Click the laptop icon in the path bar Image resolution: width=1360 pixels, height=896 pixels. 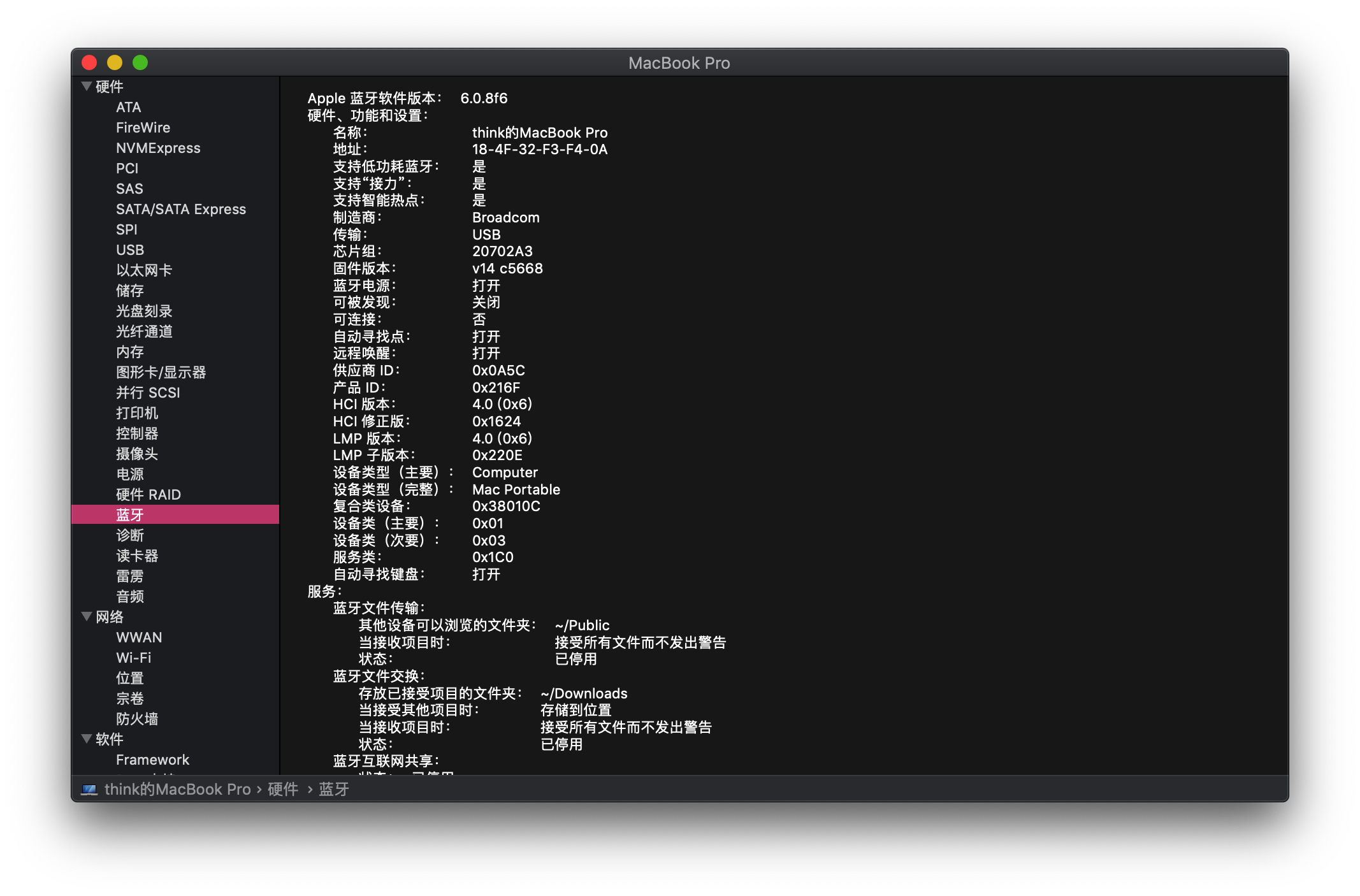(x=89, y=790)
